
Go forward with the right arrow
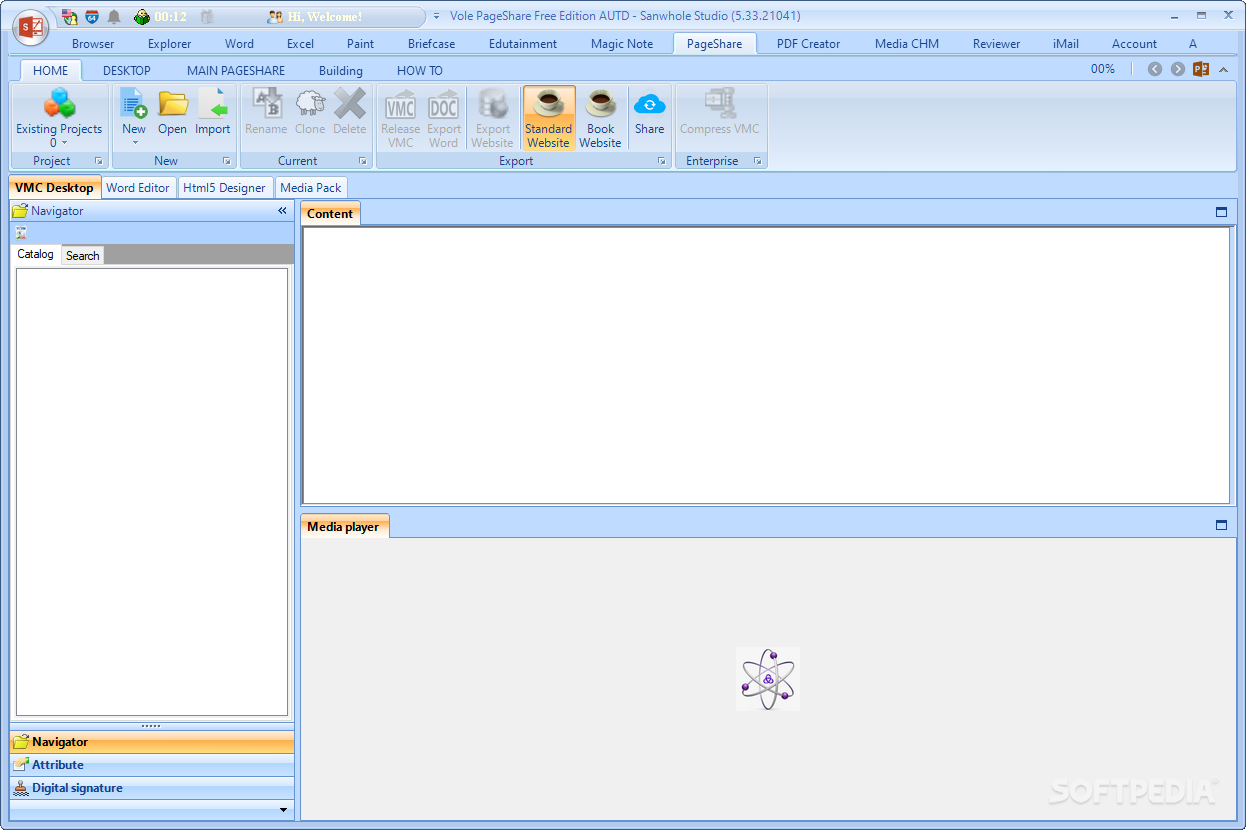(x=1178, y=69)
